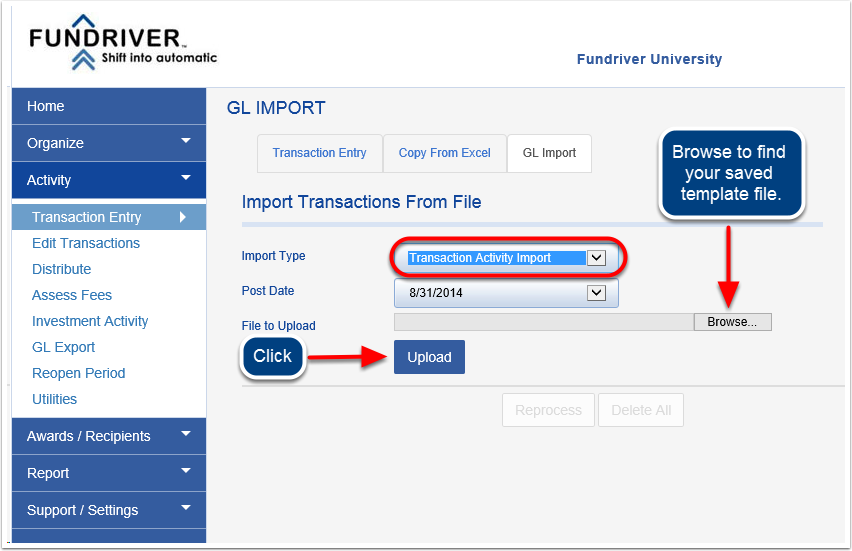The width and height of the screenshot is (852, 551).
Task: Switch to the Transaction Entry tab
Action: click(x=320, y=153)
